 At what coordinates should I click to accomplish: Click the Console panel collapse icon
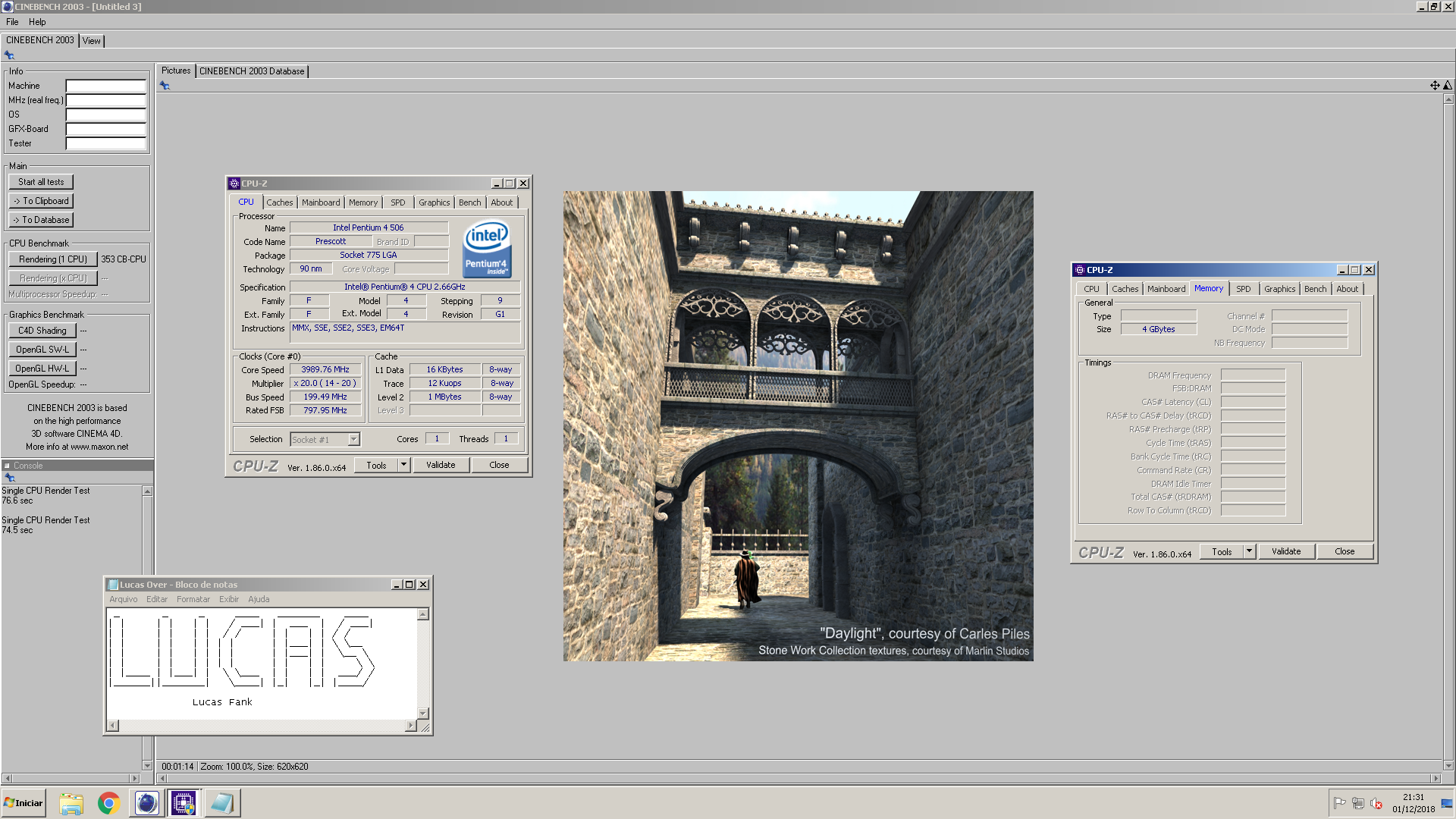(7, 466)
